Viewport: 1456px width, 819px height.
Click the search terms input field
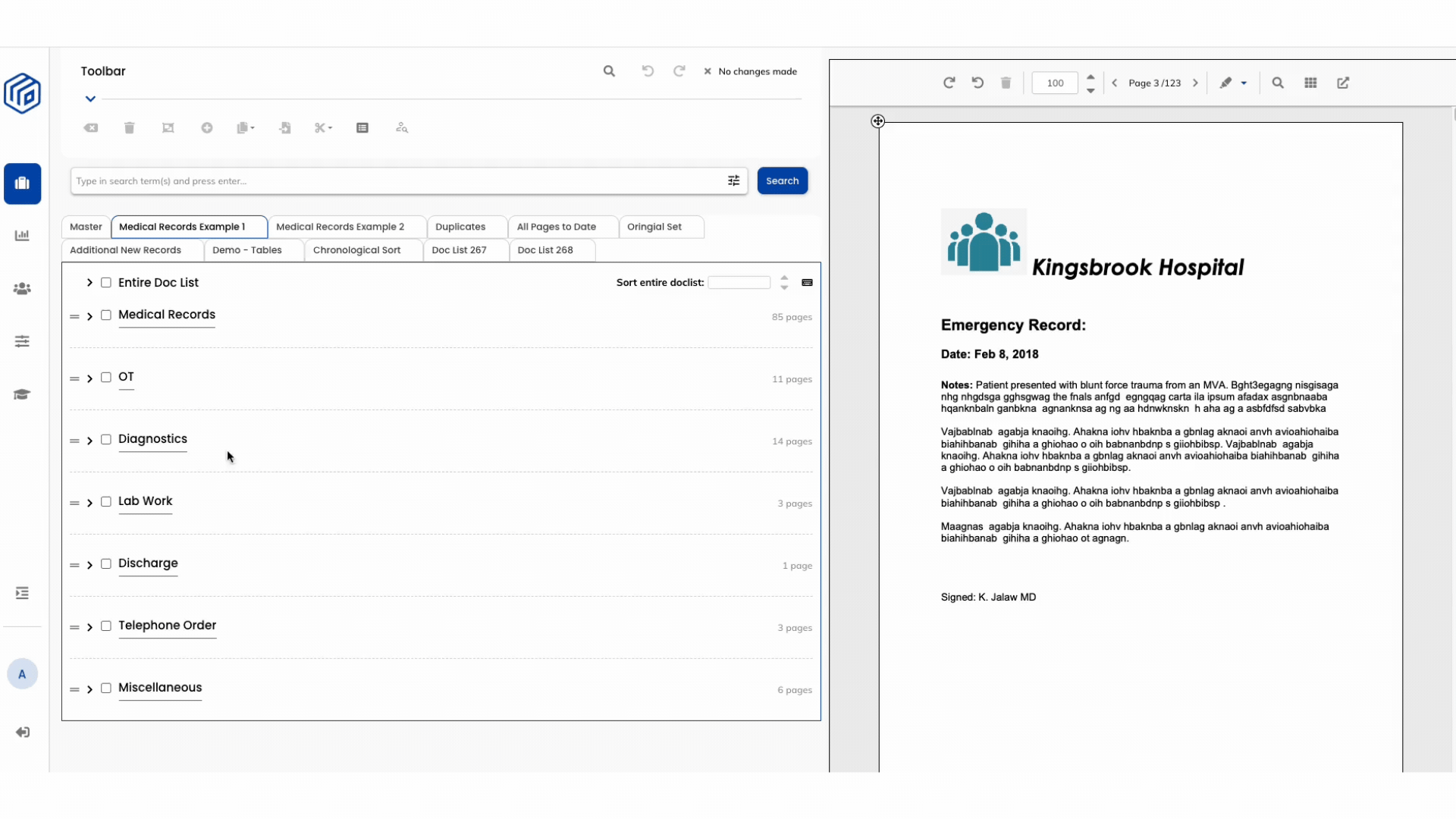click(394, 181)
